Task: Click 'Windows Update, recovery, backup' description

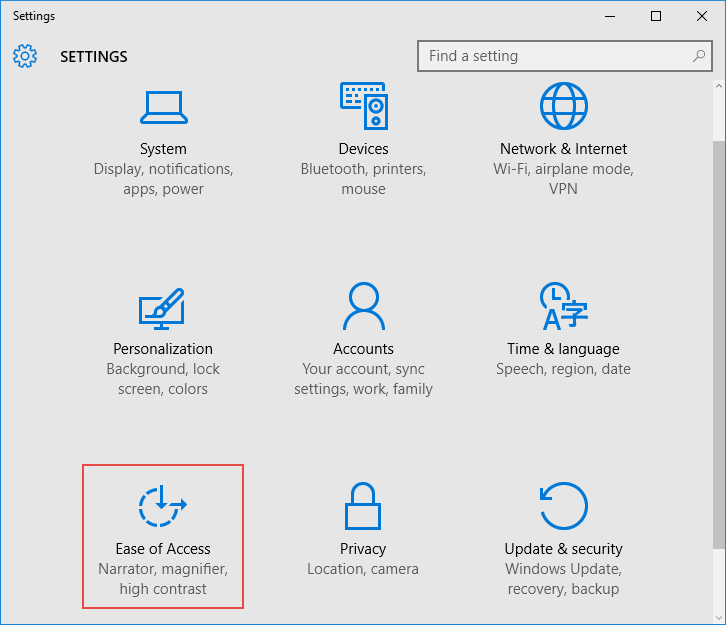Action: pos(563,579)
